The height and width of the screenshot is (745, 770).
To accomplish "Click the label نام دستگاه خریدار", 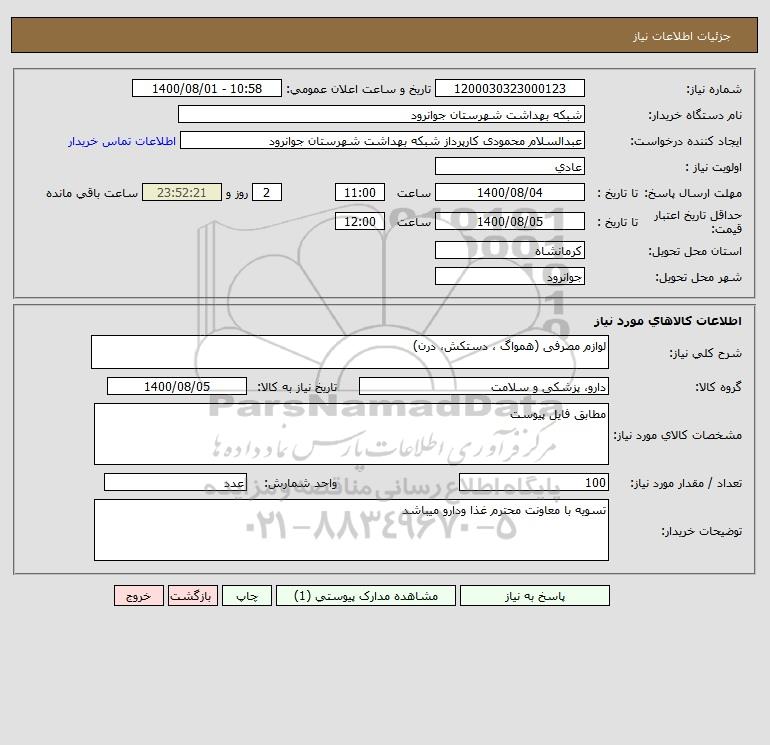I will click(x=695, y=115).
